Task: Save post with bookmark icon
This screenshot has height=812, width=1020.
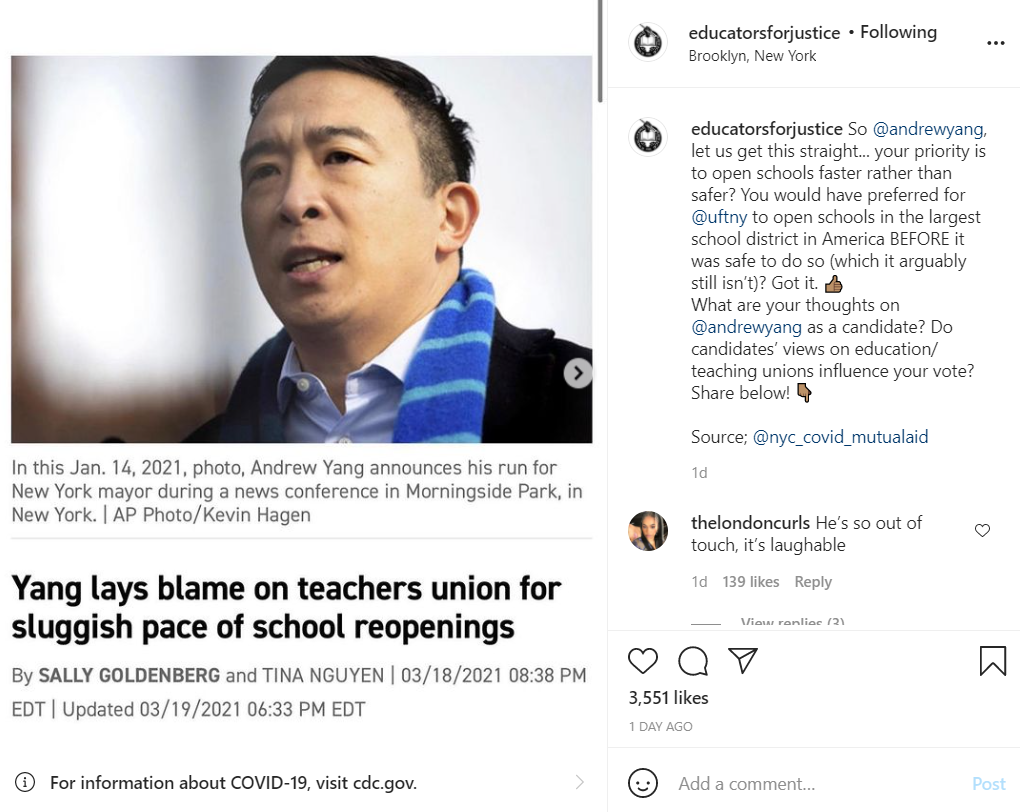Action: coord(993,661)
